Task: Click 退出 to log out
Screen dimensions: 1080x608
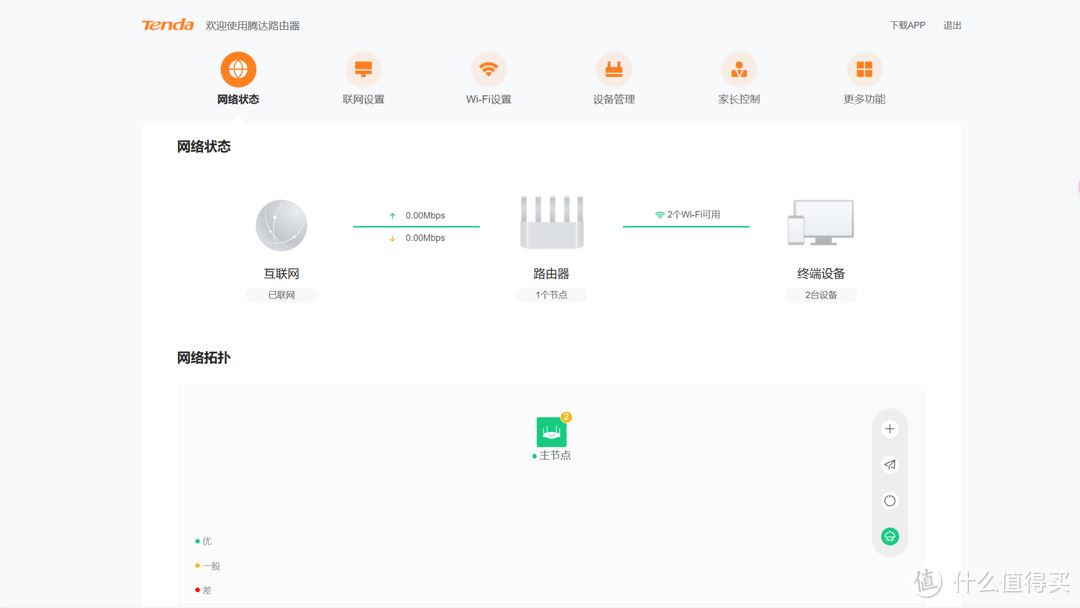Action: 952,25
